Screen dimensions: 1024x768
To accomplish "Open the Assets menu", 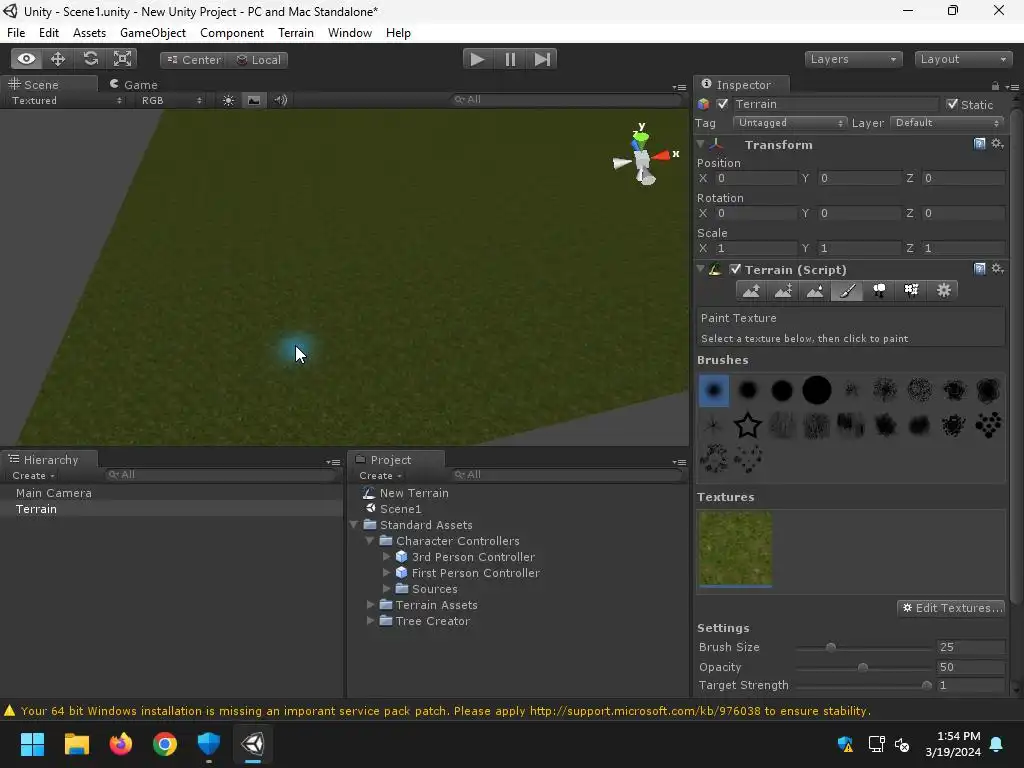I will click(89, 33).
